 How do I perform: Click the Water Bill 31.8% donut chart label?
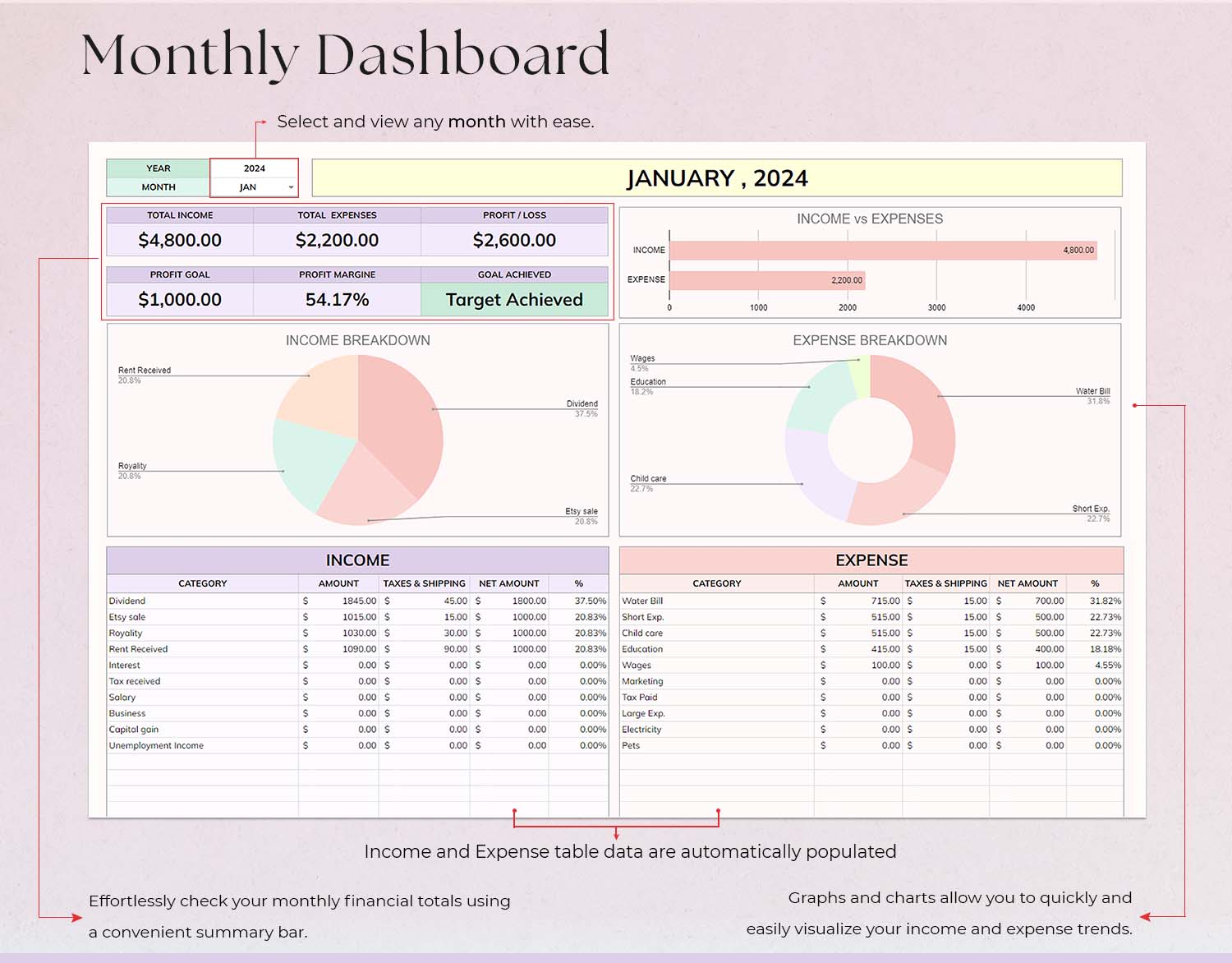point(1092,396)
